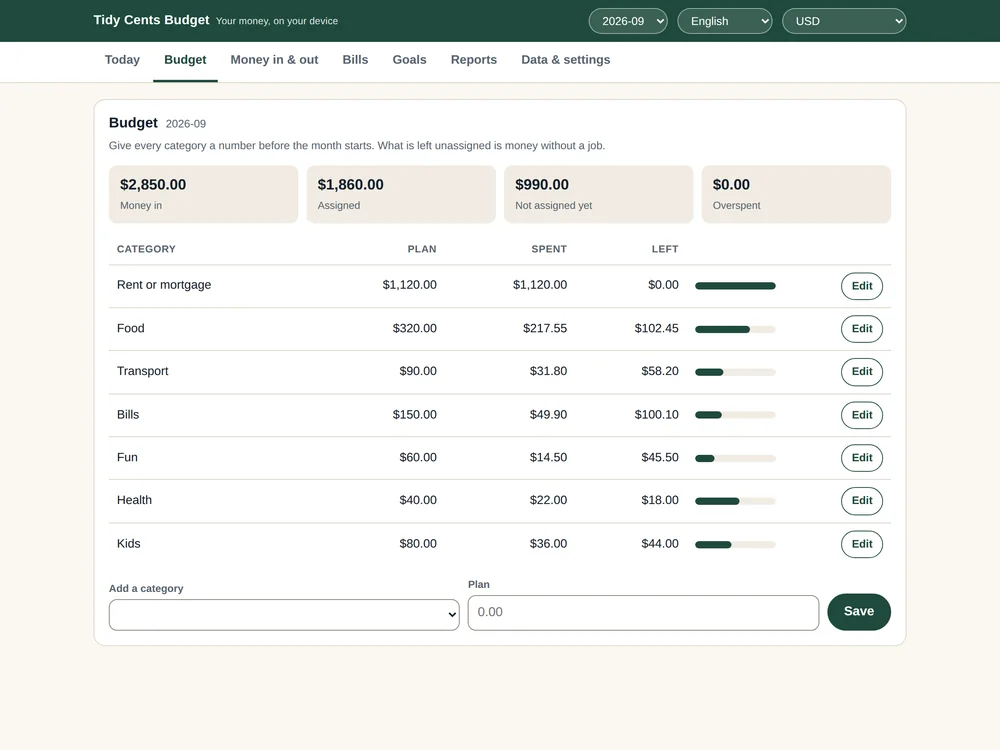Edit the Transport category row
The width and height of the screenshot is (1000, 750).
click(x=862, y=371)
